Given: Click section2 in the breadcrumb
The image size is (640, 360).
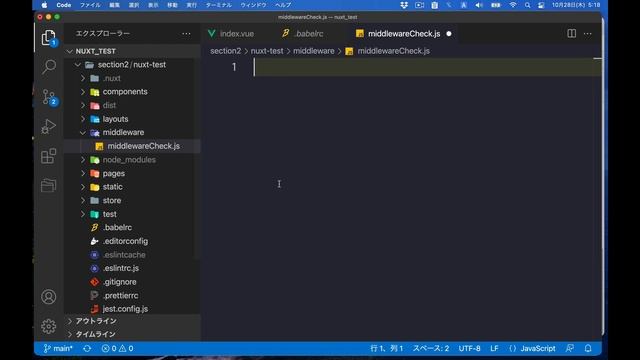Looking at the screenshot, I should (226, 51).
